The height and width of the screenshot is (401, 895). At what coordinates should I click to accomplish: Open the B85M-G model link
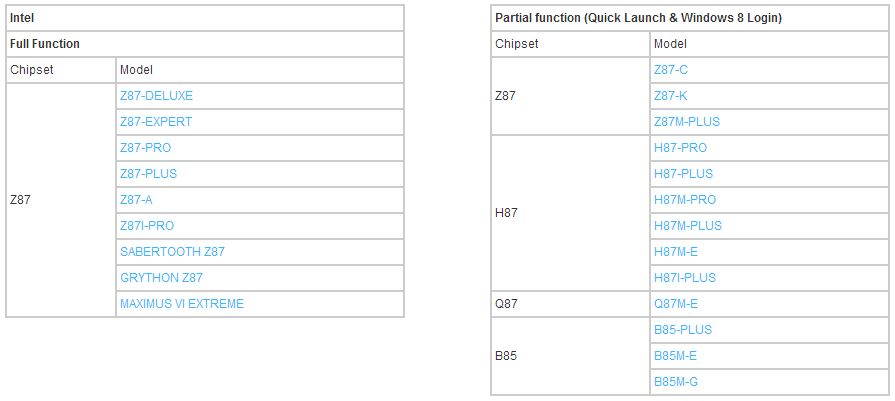(676, 382)
